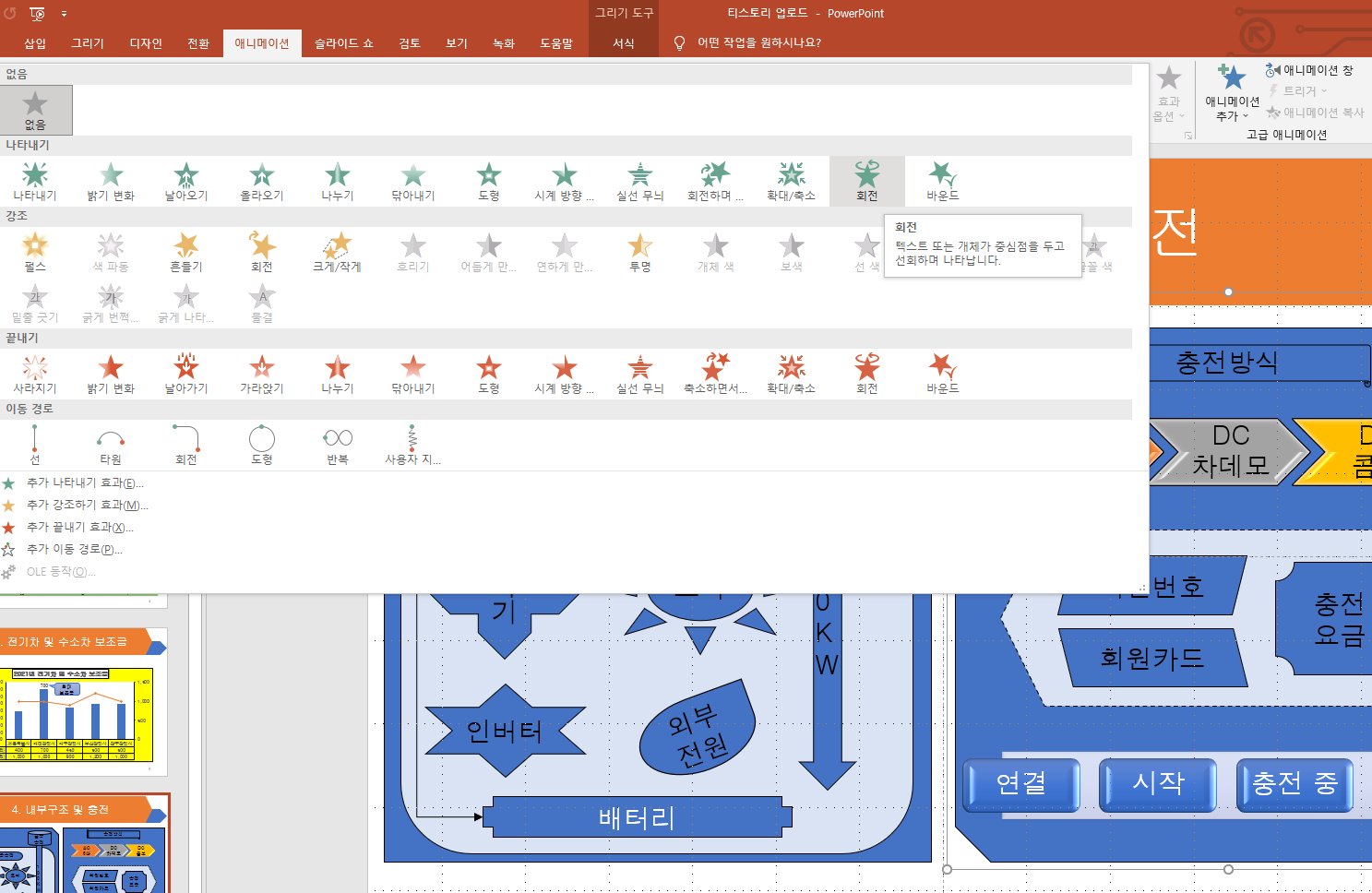Open Quick Access Toolbar customize arrow
Screen dimensions: 1372x893
65,14
